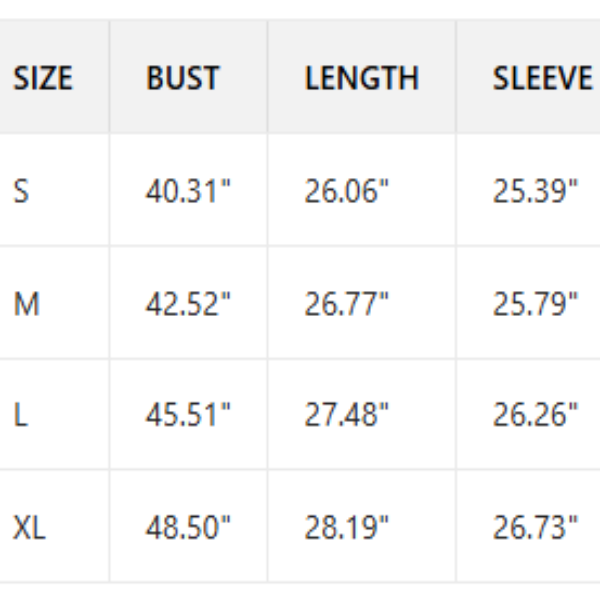Select the 26.77" length cell
The width and height of the screenshot is (600, 600).
(x=347, y=303)
